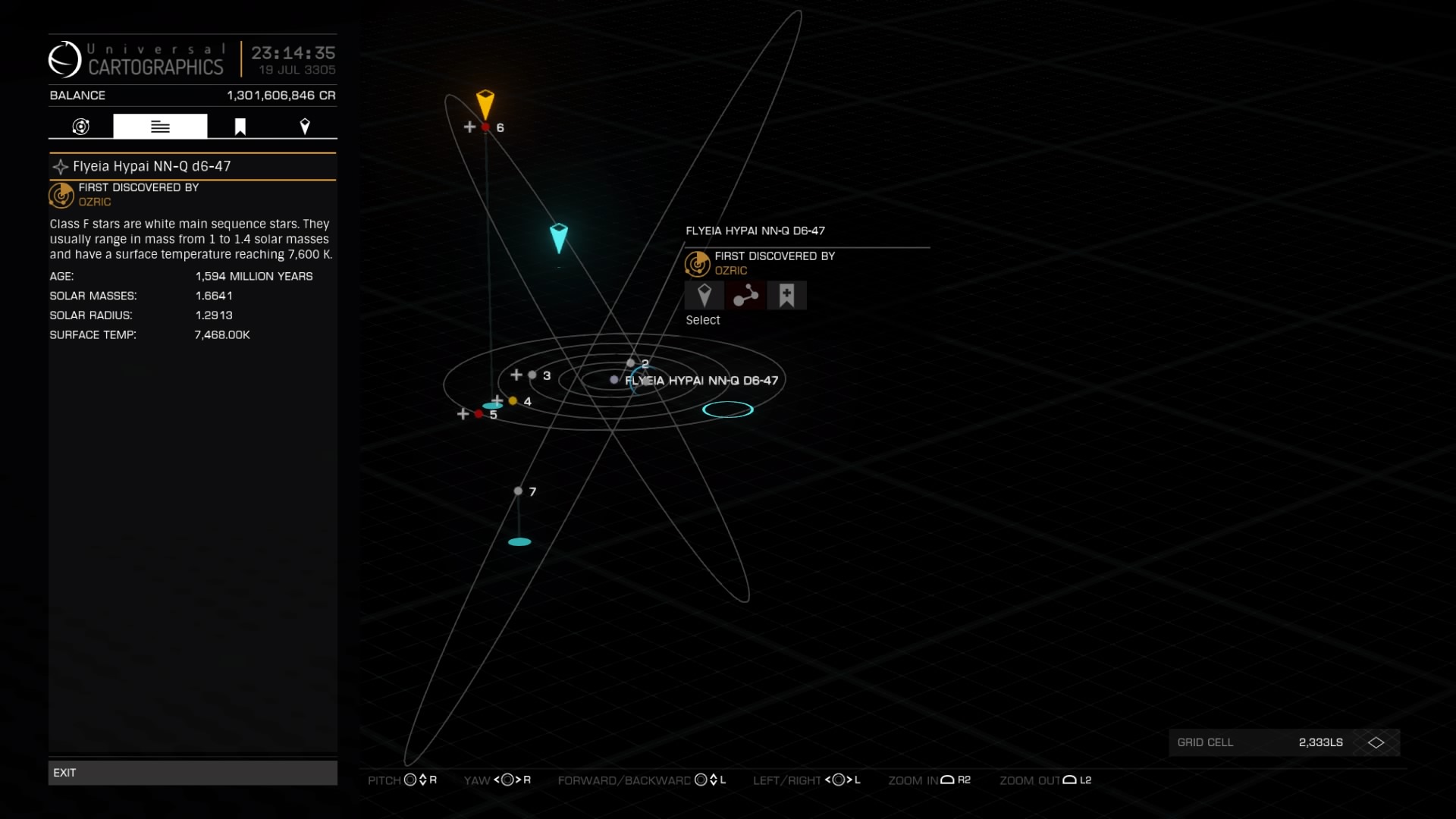The image size is (1456, 819).
Task: Expand moons of planet 3 plus icon
Action: click(x=516, y=375)
